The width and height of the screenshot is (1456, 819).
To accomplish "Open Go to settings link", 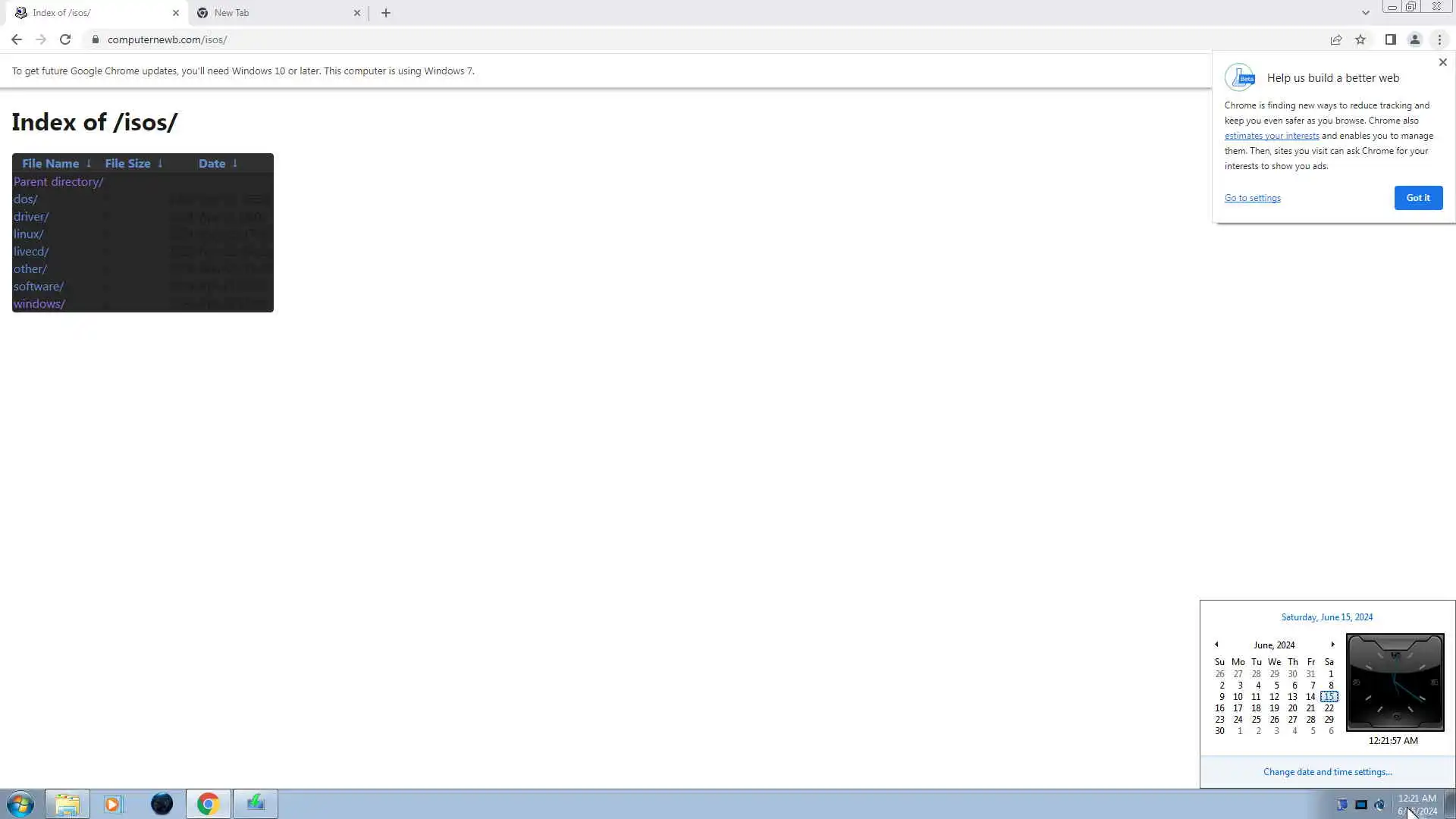I will pos(1252,198).
